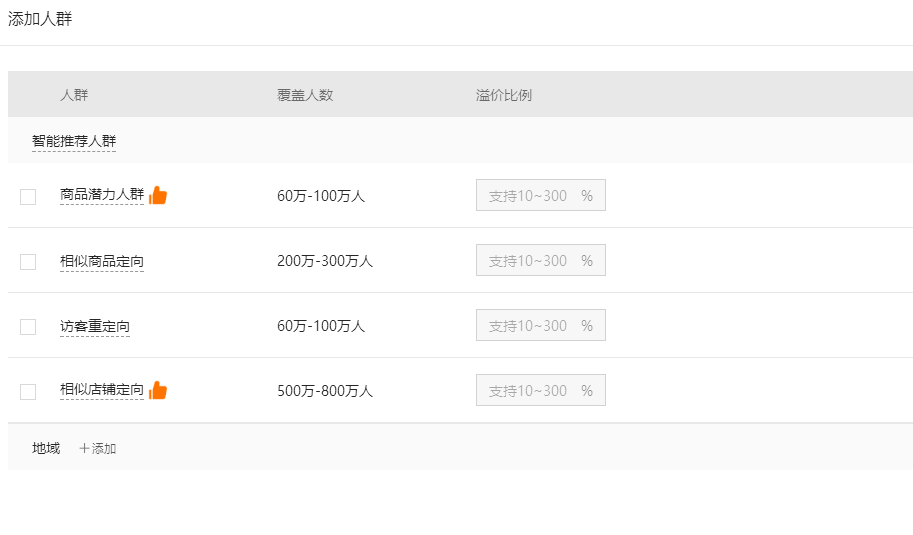Screen dimensions: 913x535
Task: Check the 相似商品定向 checkbox
Action: pyautogui.click(x=28, y=262)
